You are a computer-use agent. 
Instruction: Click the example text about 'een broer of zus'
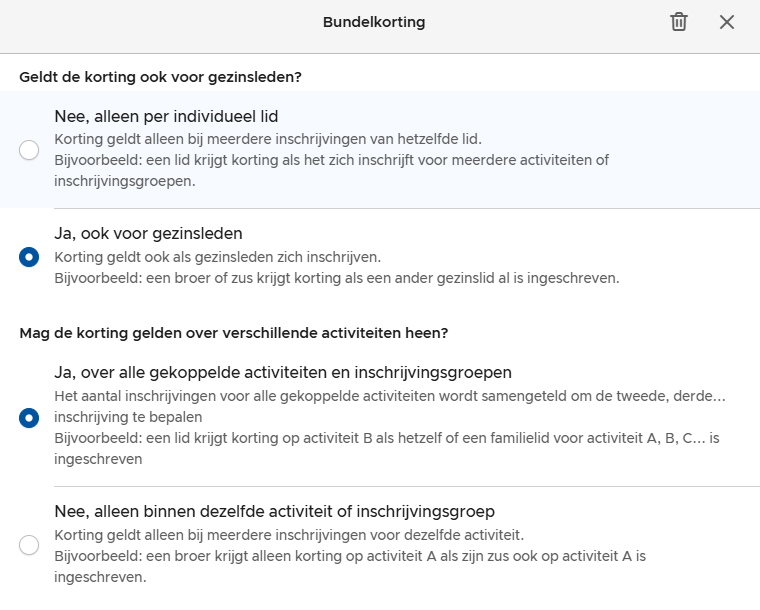pyautogui.click(x=337, y=277)
